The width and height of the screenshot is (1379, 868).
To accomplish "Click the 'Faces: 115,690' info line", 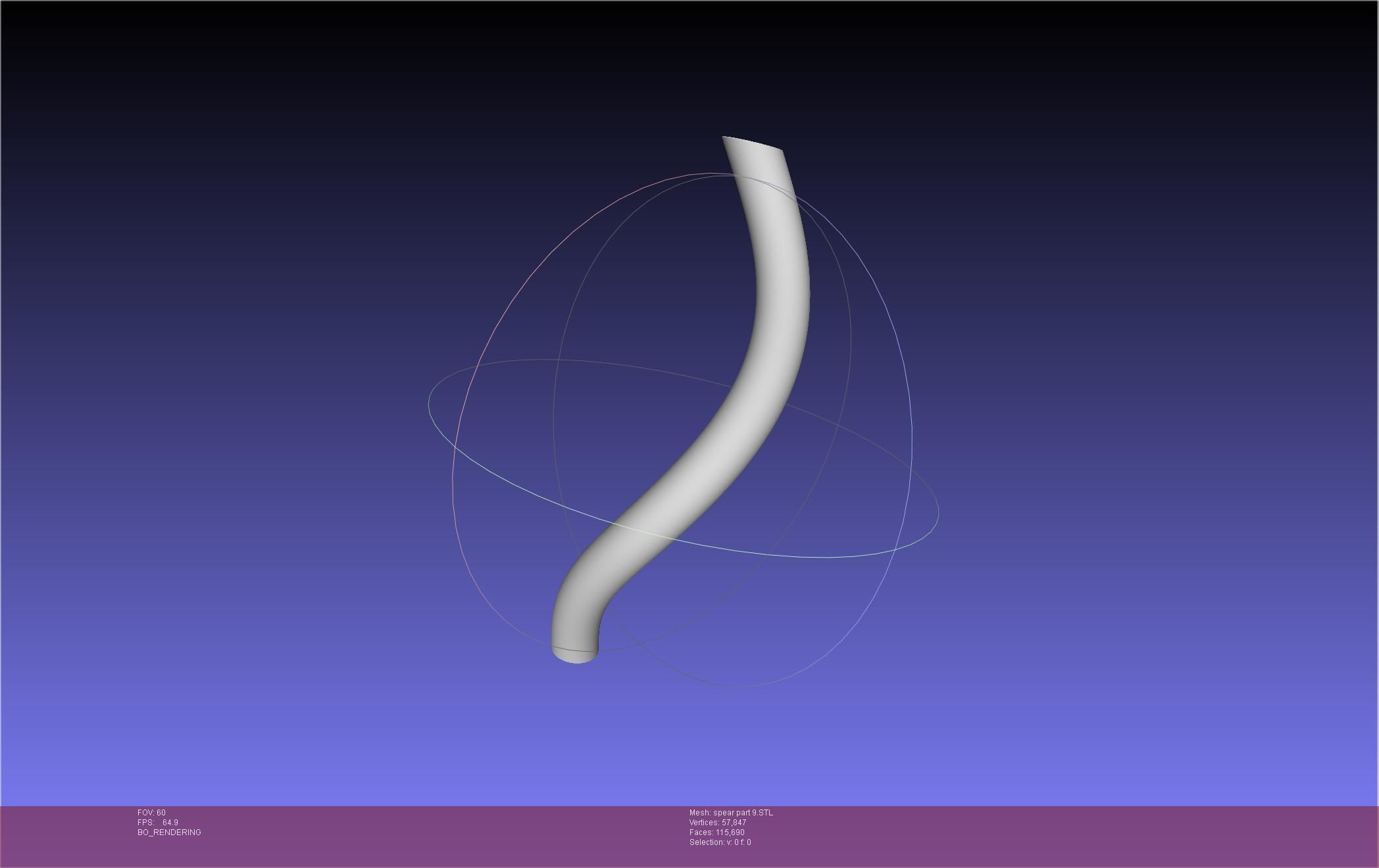I will coord(717,832).
